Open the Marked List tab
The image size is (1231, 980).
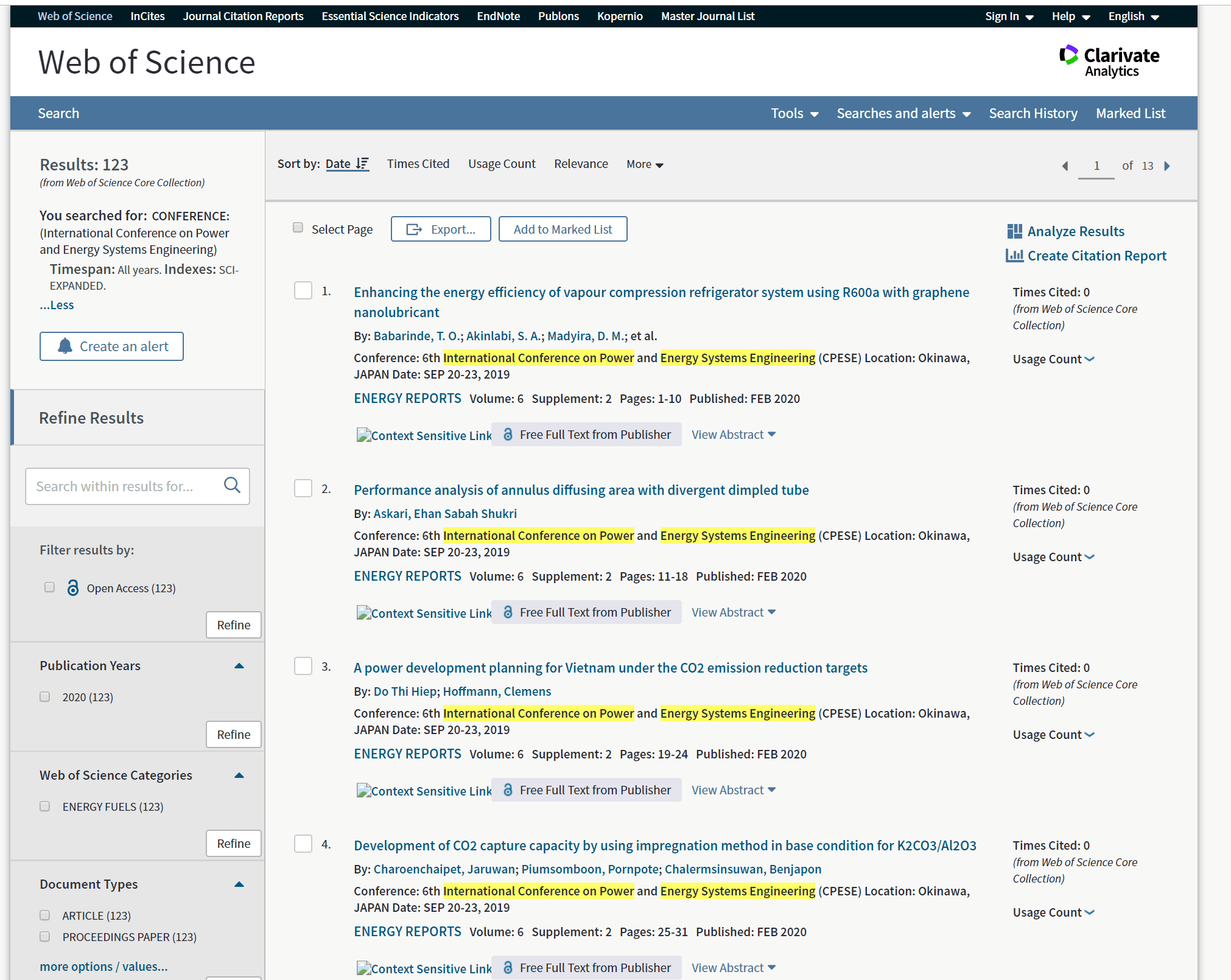(x=1131, y=113)
